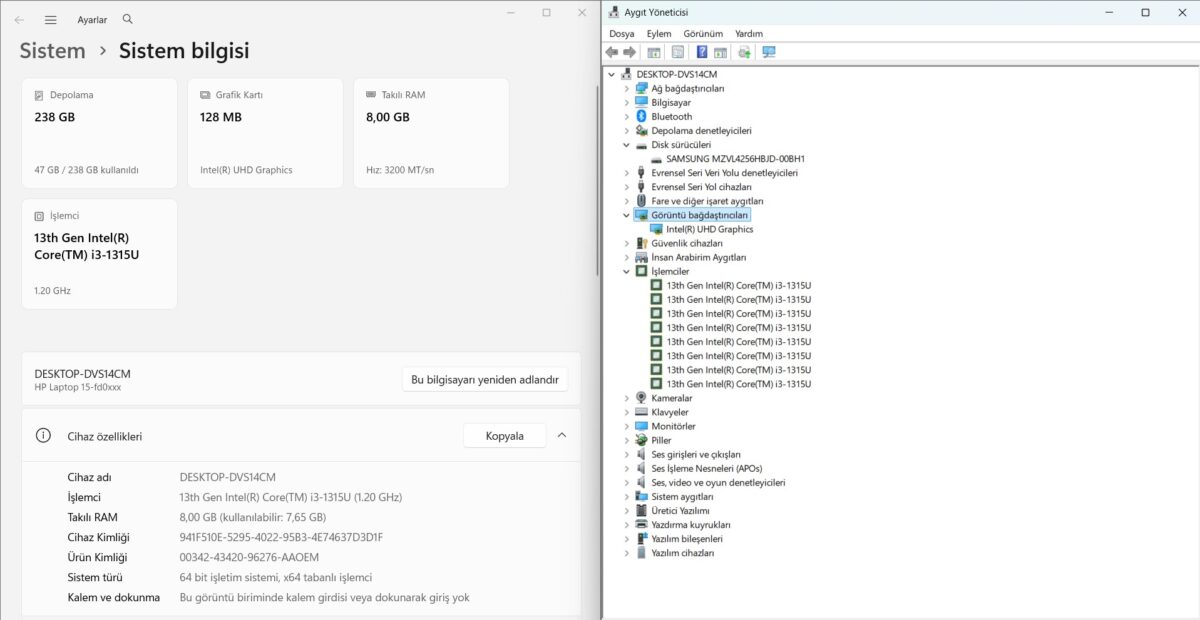The height and width of the screenshot is (620, 1200).
Task: Collapse the İşlemciler tree node
Action: point(627,271)
